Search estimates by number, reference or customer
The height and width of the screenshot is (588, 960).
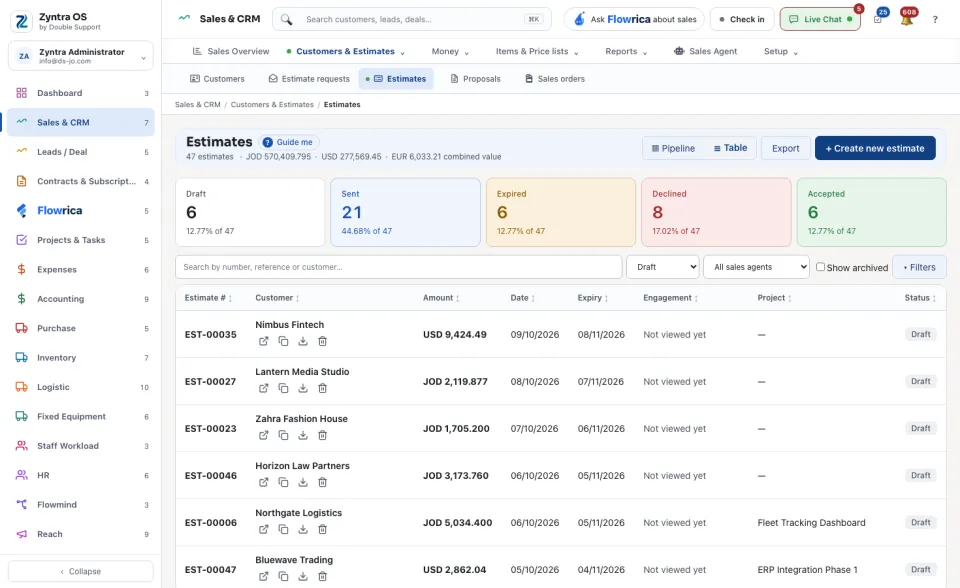pos(399,267)
